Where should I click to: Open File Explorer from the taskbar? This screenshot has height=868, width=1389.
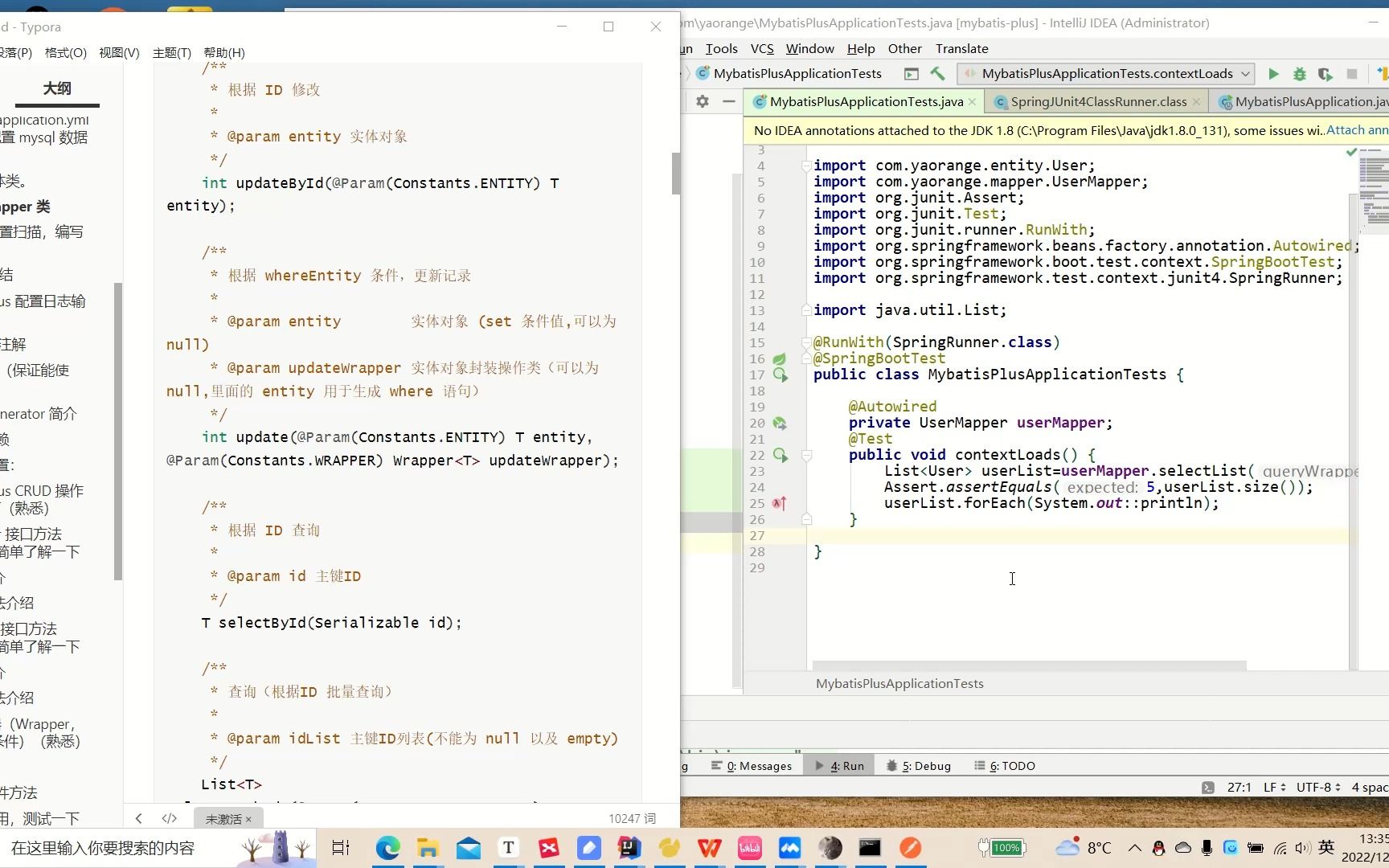[428, 848]
